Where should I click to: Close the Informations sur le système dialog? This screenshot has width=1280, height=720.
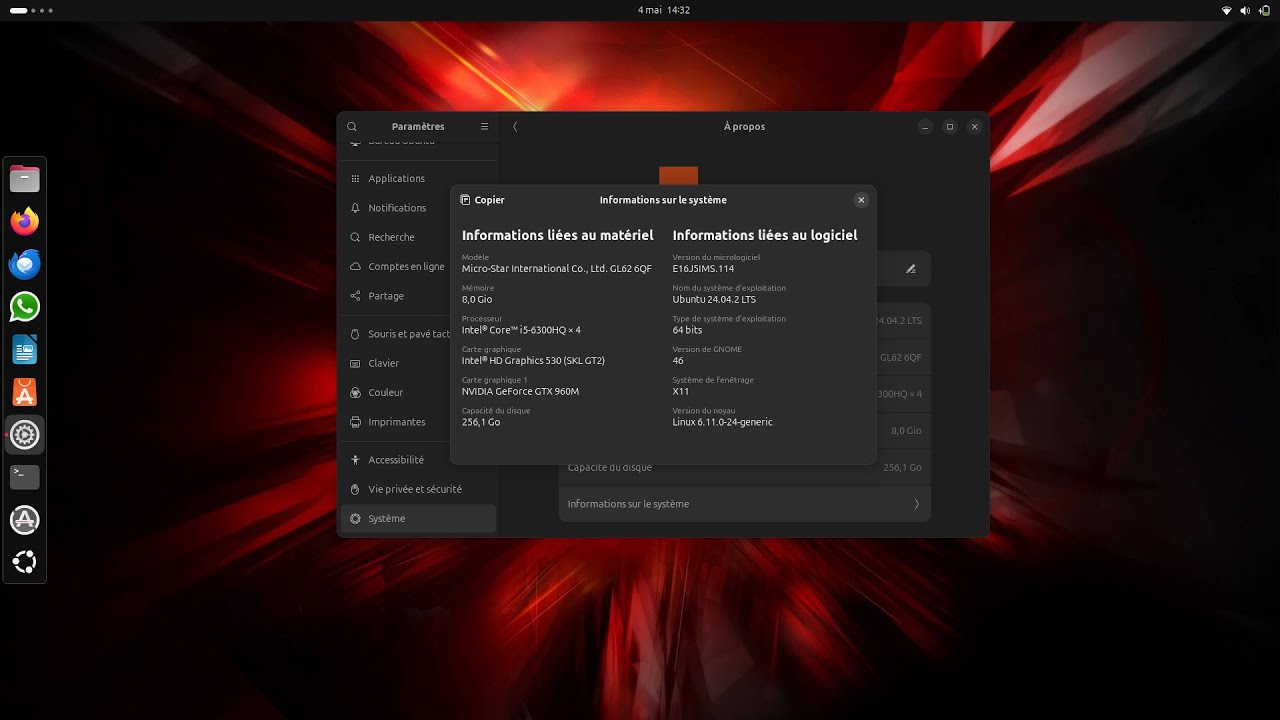click(861, 200)
